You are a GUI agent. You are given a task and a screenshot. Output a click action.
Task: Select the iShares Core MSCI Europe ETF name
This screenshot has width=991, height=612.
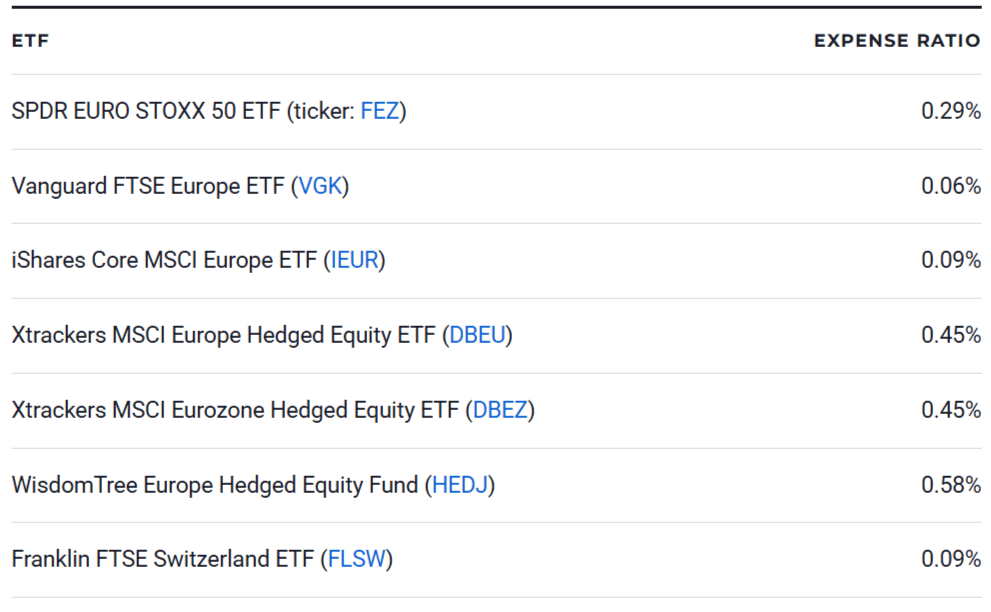[x=165, y=260]
